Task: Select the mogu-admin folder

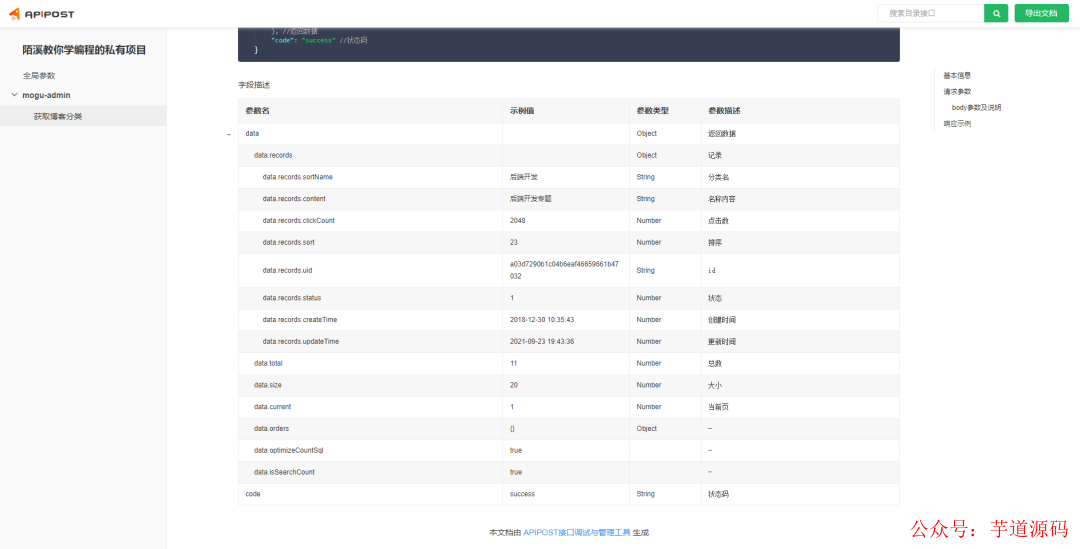Action: click(x=46, y=95)
